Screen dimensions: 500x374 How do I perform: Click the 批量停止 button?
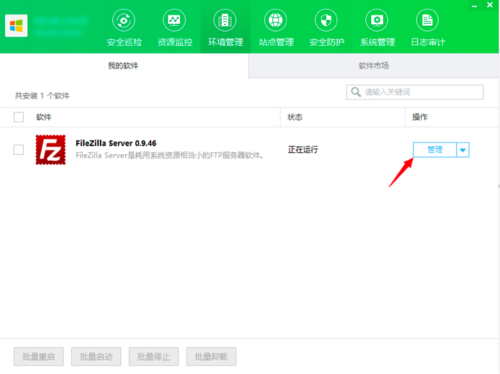tap(154, 357)
